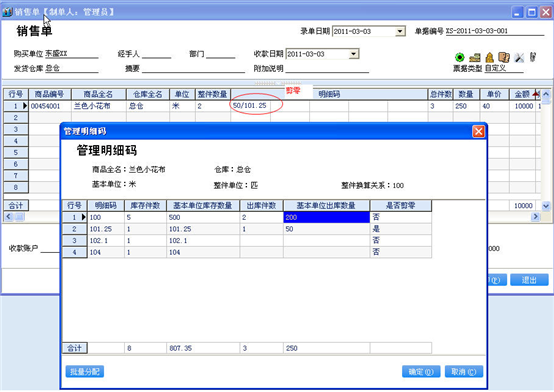The width and height of the screenshot is (554, 392).
Task: Click the 商品全名 cell 兰色小花布
Action: pos(99,106)
